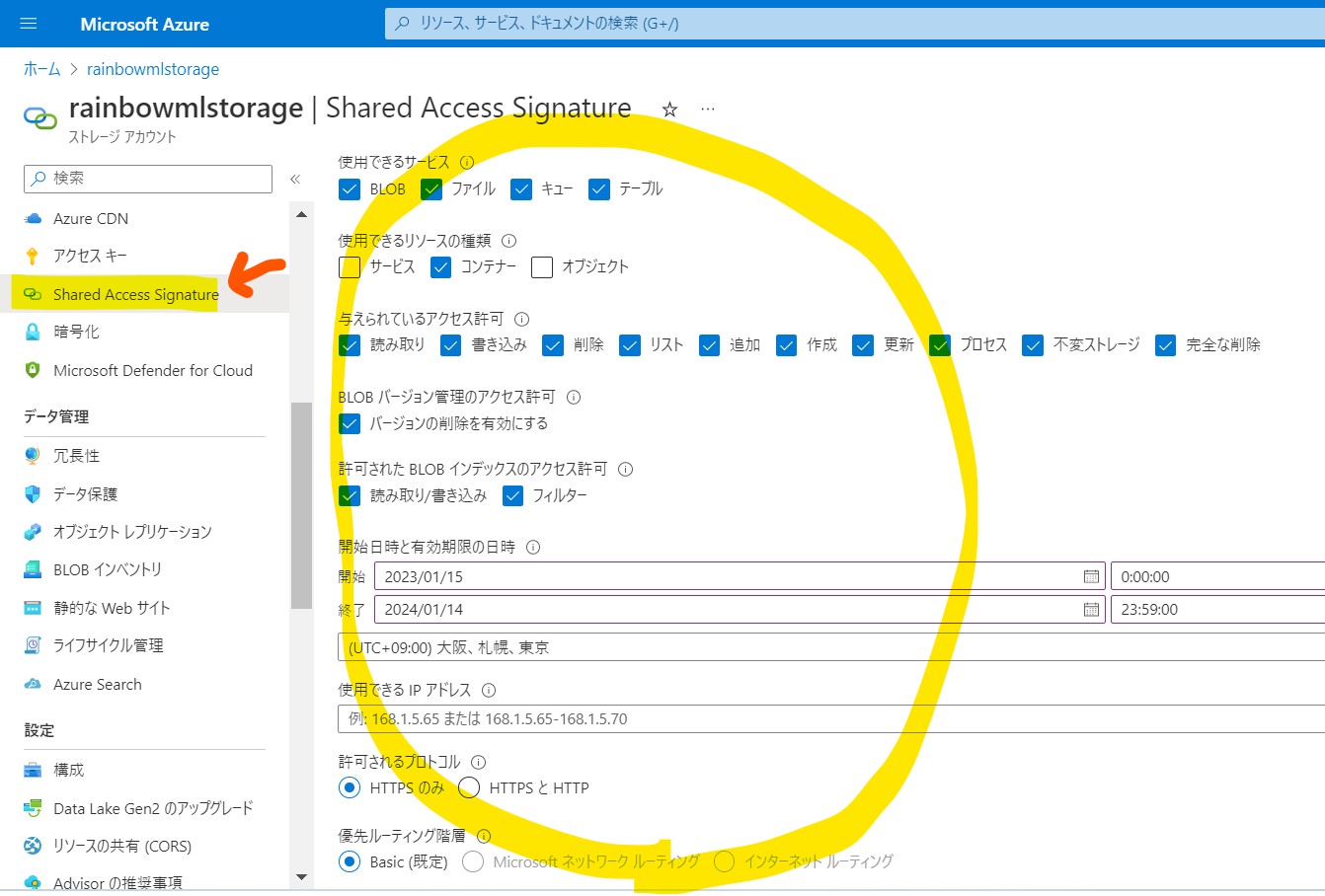Screen dimensions: 1325x896
Task: Open the calendar picker for the 開始 date
Action: tap(1091, 576)
